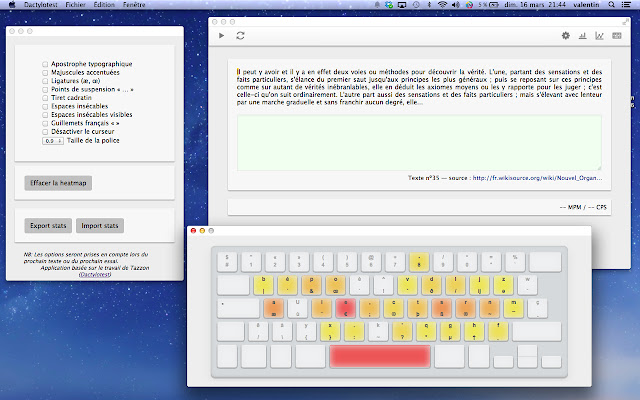
Task: Click Effacer la heatmap button
Action: (x=58, y=183)
